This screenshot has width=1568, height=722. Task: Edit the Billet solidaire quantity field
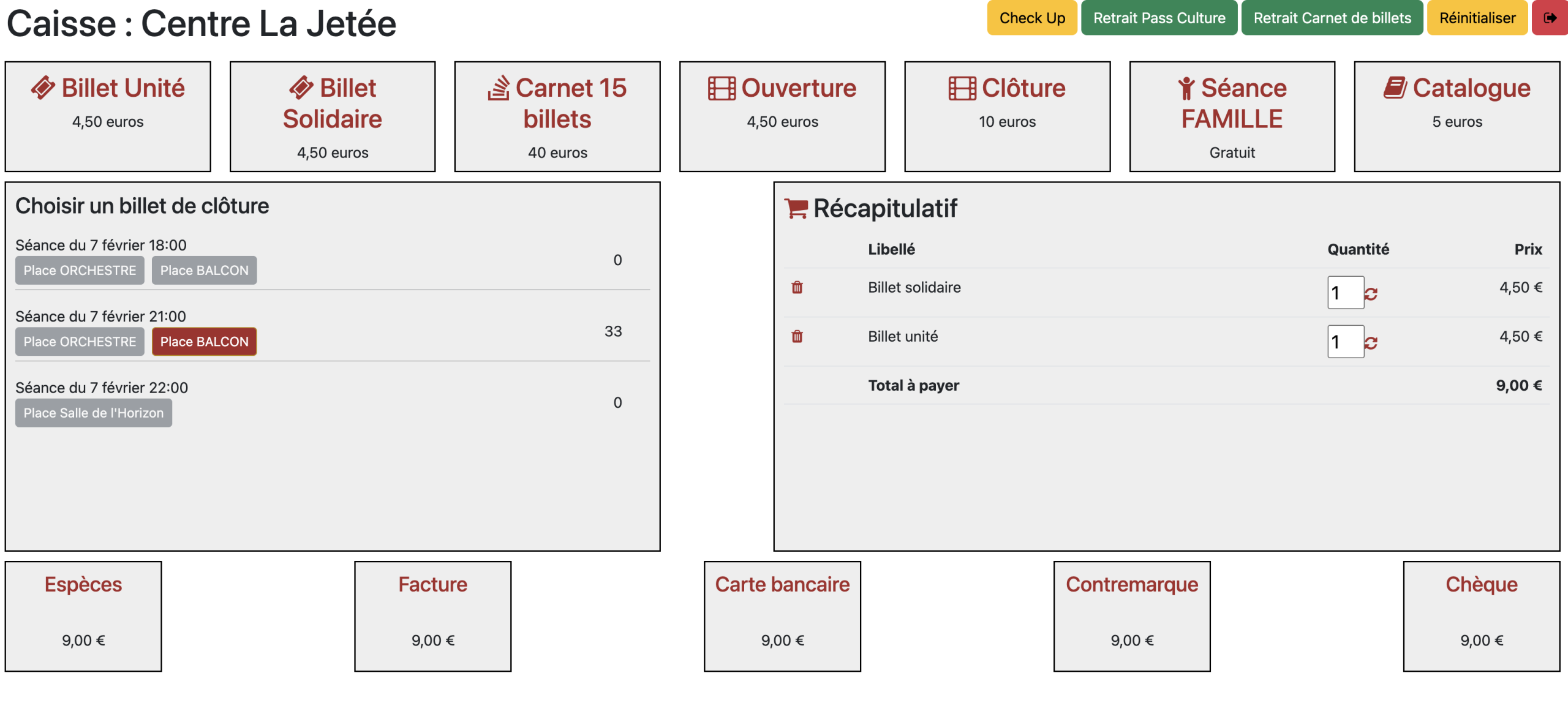(x=1344, y=293)
